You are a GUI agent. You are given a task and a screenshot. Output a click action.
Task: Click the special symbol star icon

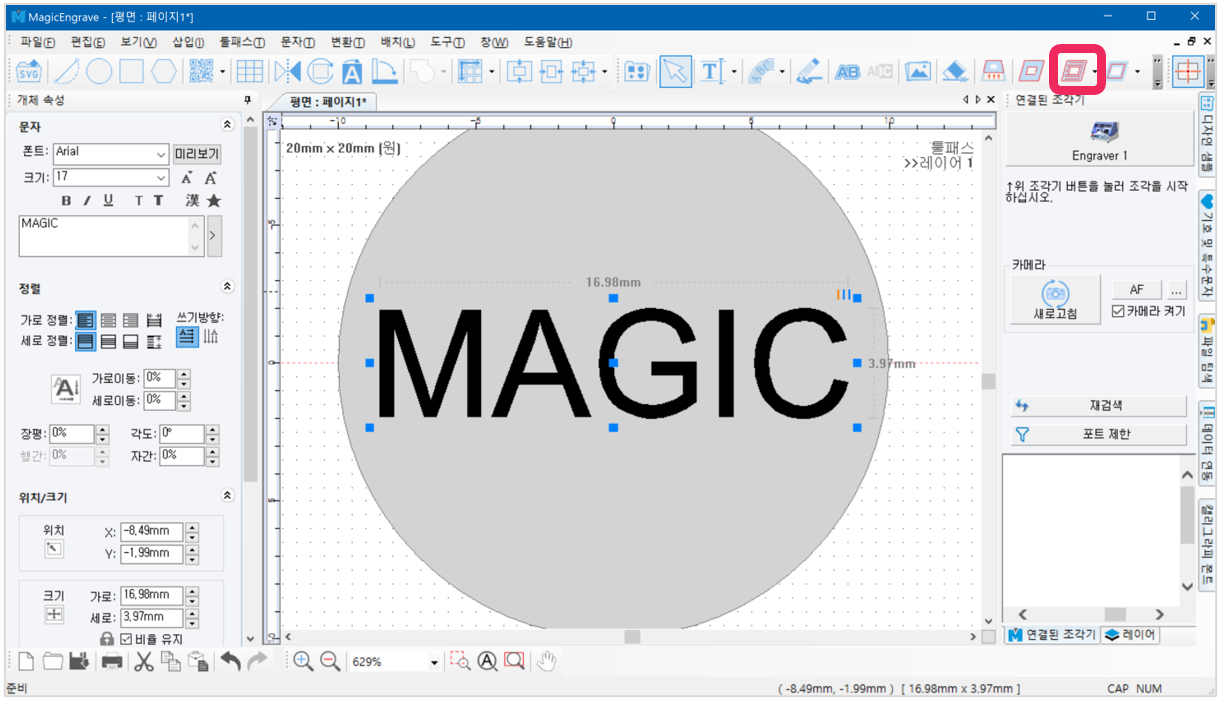[x=213, y=201]
